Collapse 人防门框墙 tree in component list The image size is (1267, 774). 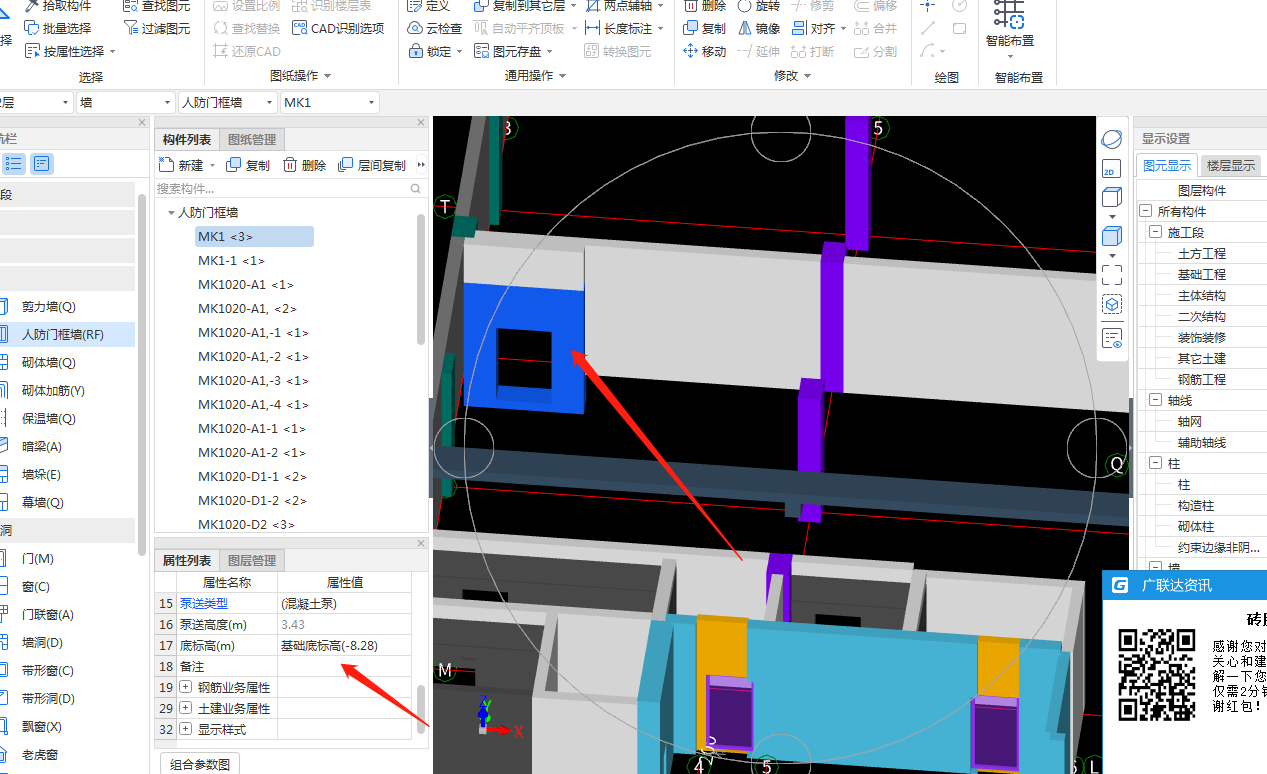pos(171,213)
